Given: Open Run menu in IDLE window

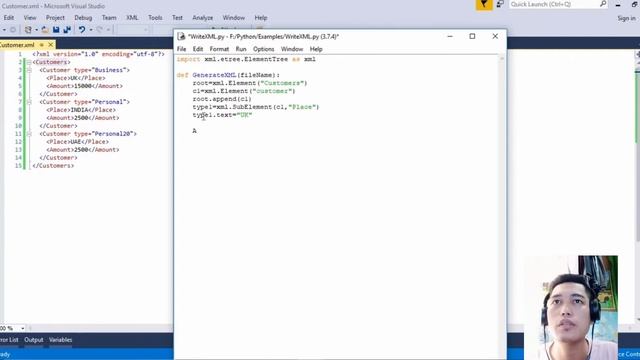Looking at the screenshot, I should pos(241,49).
